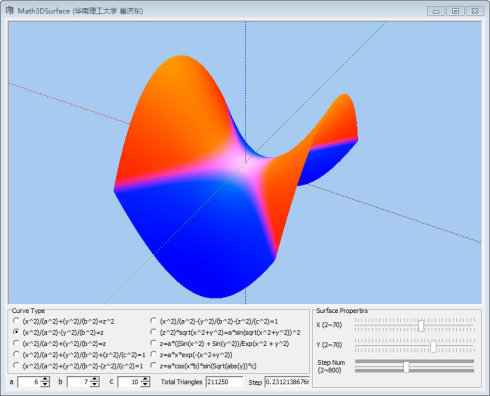
Task: Minimize the Math3DSurface window
Action: (436, 11)
